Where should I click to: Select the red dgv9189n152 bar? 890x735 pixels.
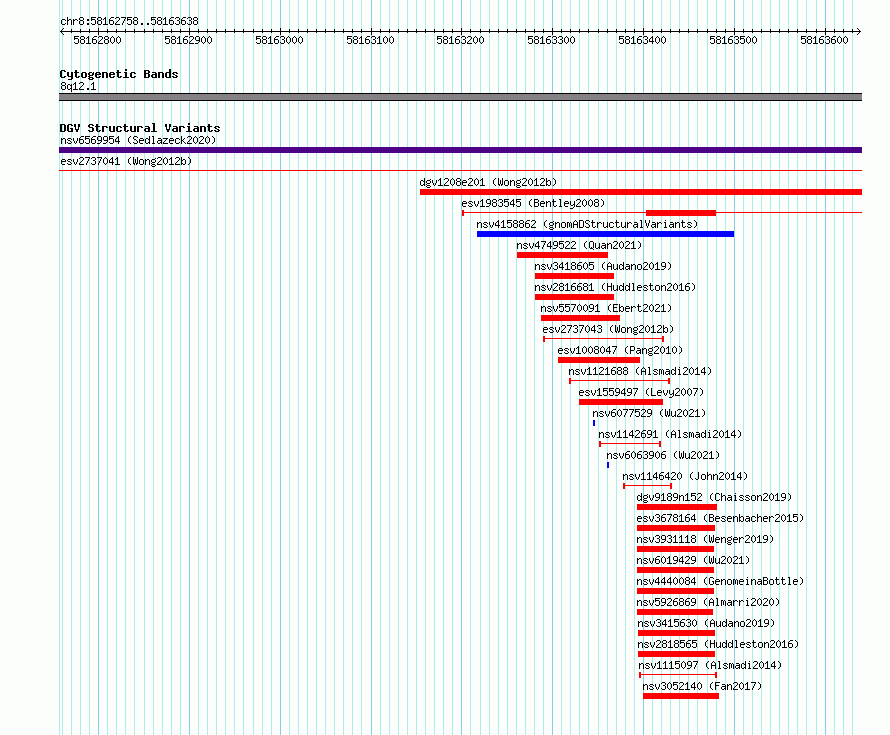coord(677,507)
